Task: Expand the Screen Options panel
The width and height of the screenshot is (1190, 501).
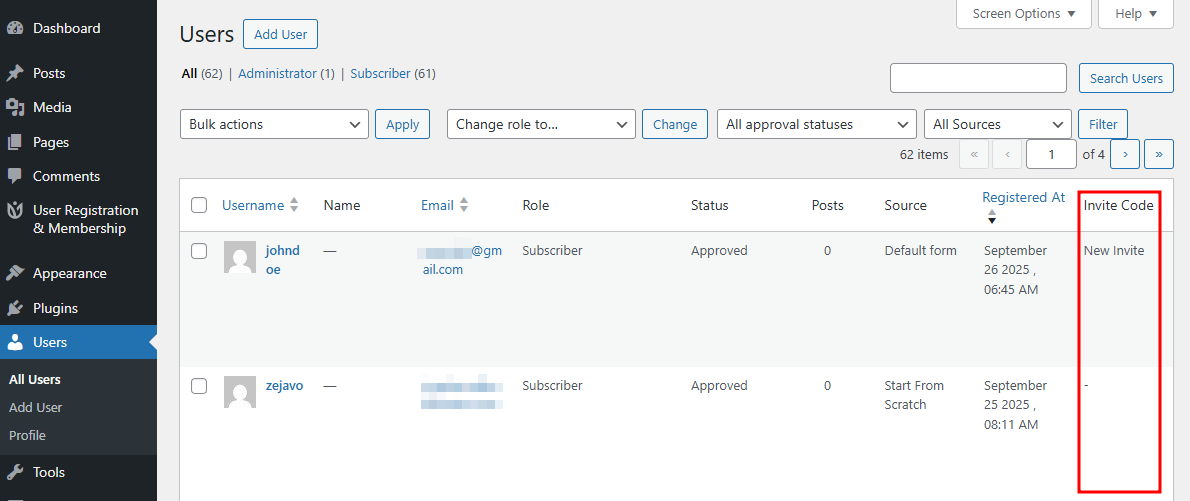Action: click(1024, 14)
